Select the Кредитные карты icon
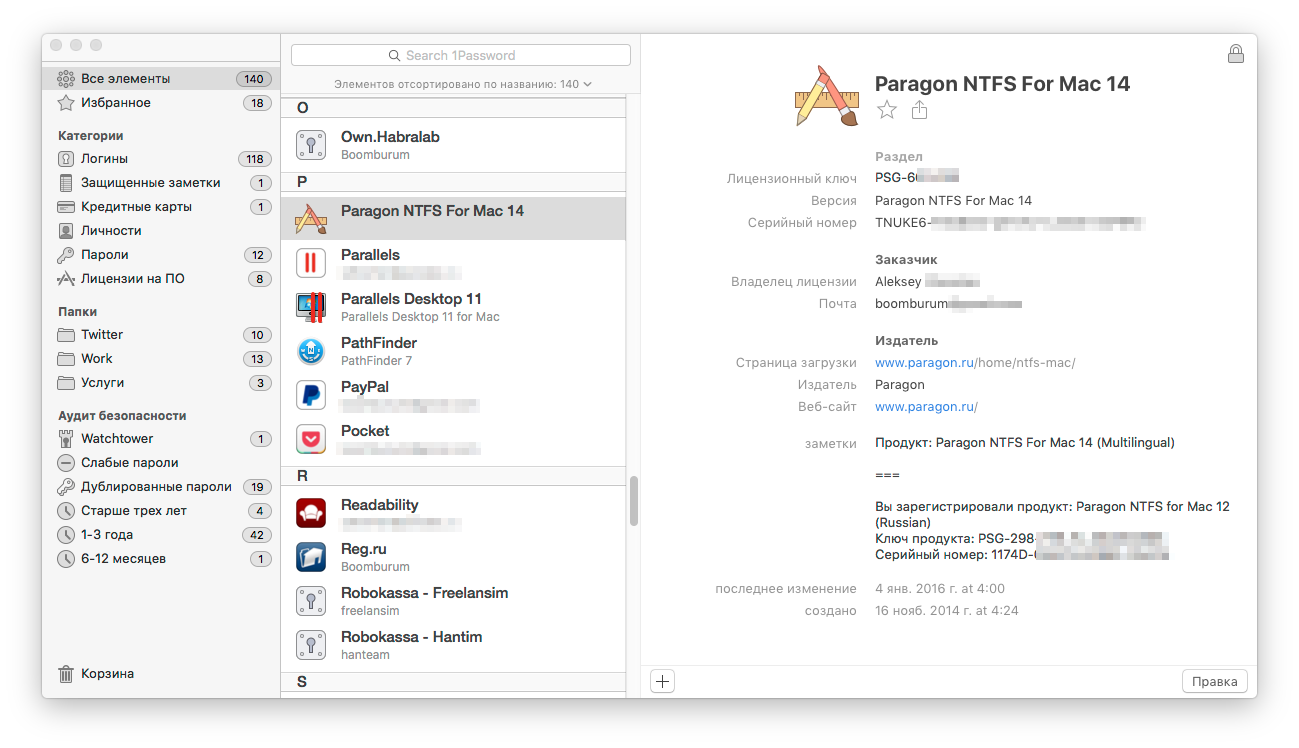Screen dimensions: 1299x748 point(66,207)
